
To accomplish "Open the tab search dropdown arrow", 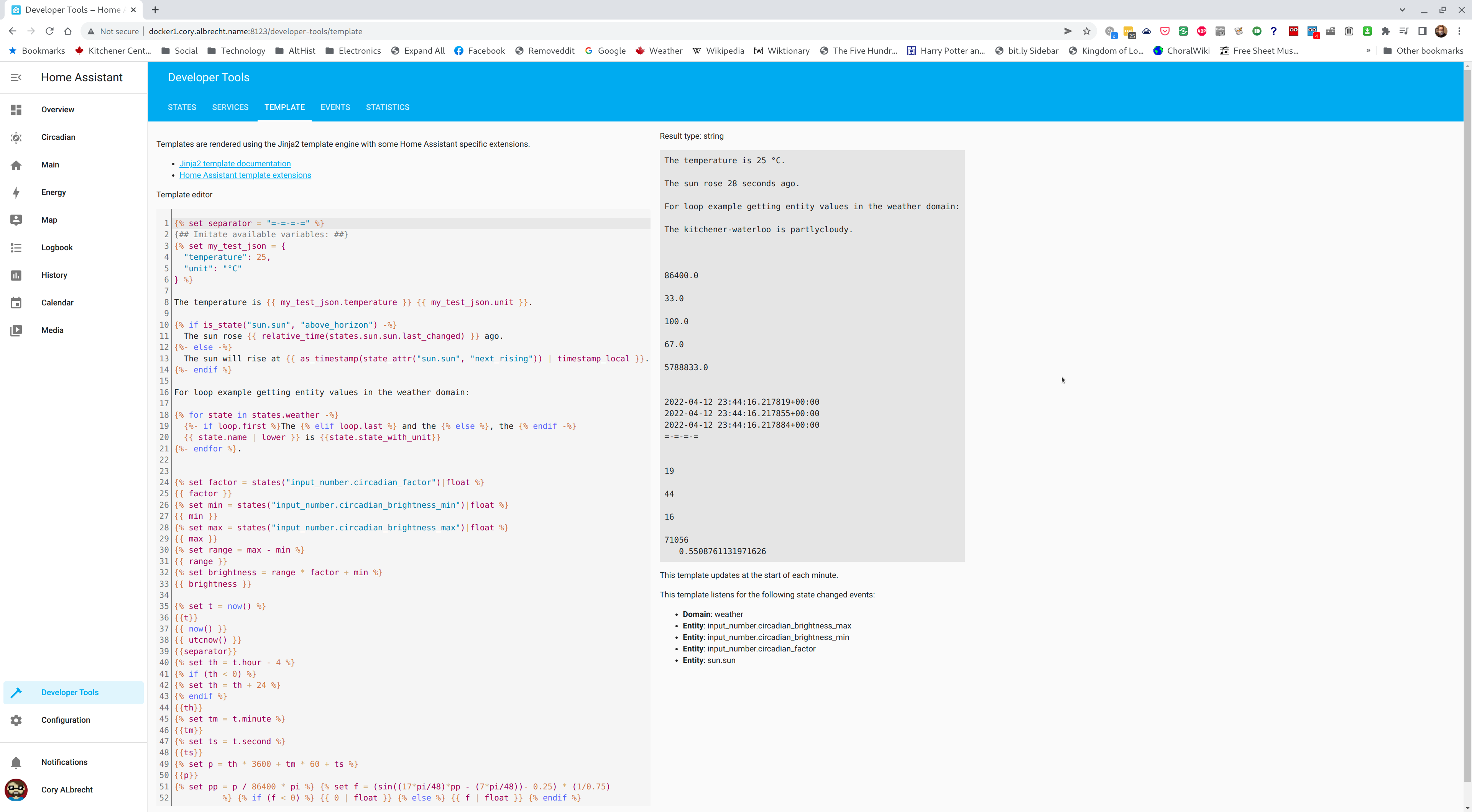I will [1402, 10].
